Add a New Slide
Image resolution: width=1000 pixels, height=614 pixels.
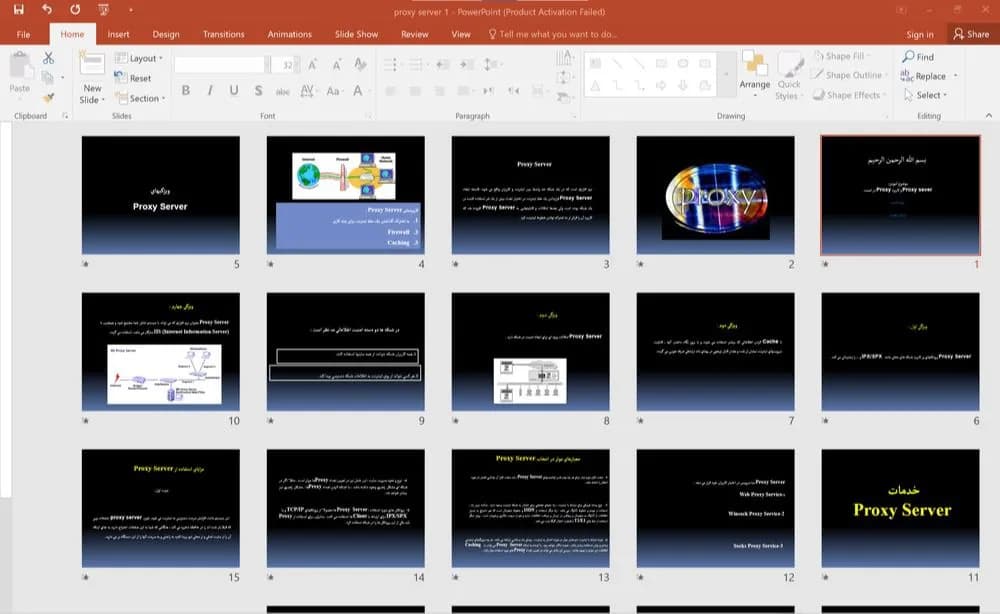(x=92, y=78)
